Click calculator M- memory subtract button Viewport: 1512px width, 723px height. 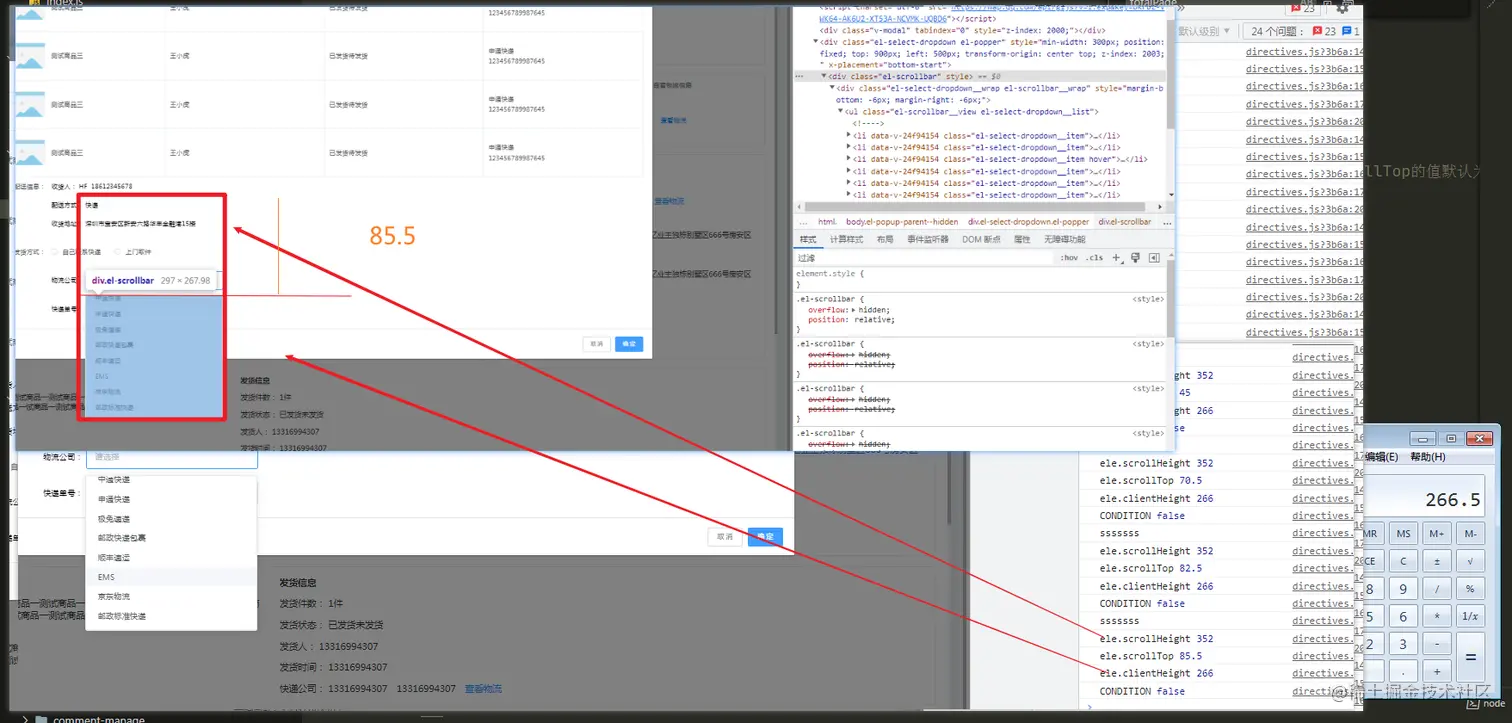[1470, 534]
